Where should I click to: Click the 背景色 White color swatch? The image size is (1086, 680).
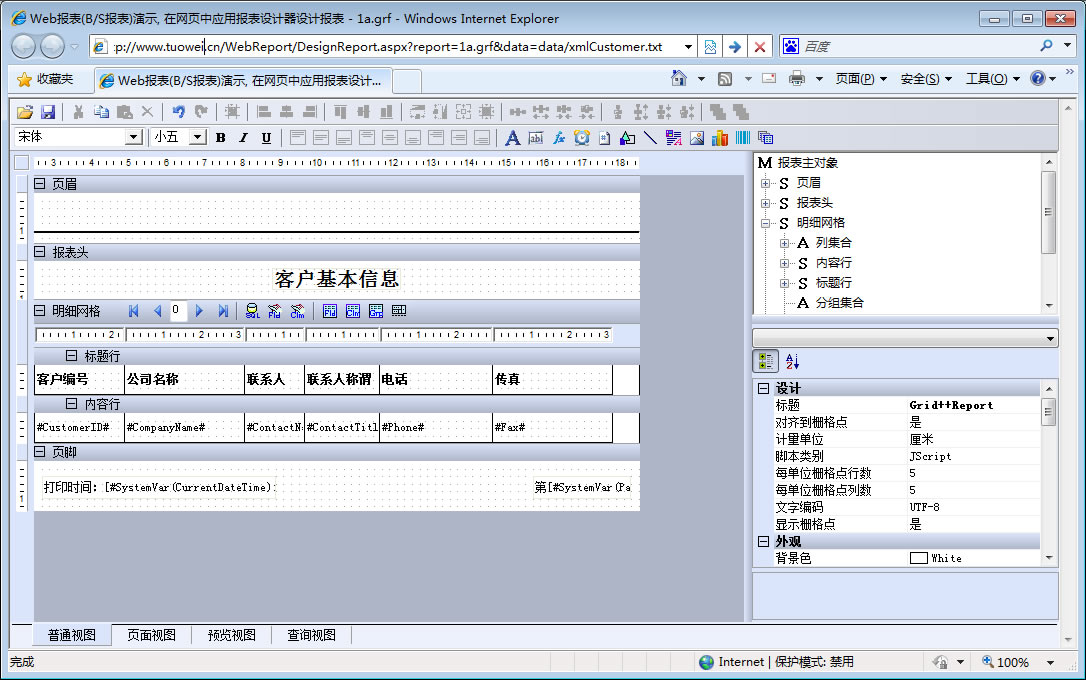point(918,558)
